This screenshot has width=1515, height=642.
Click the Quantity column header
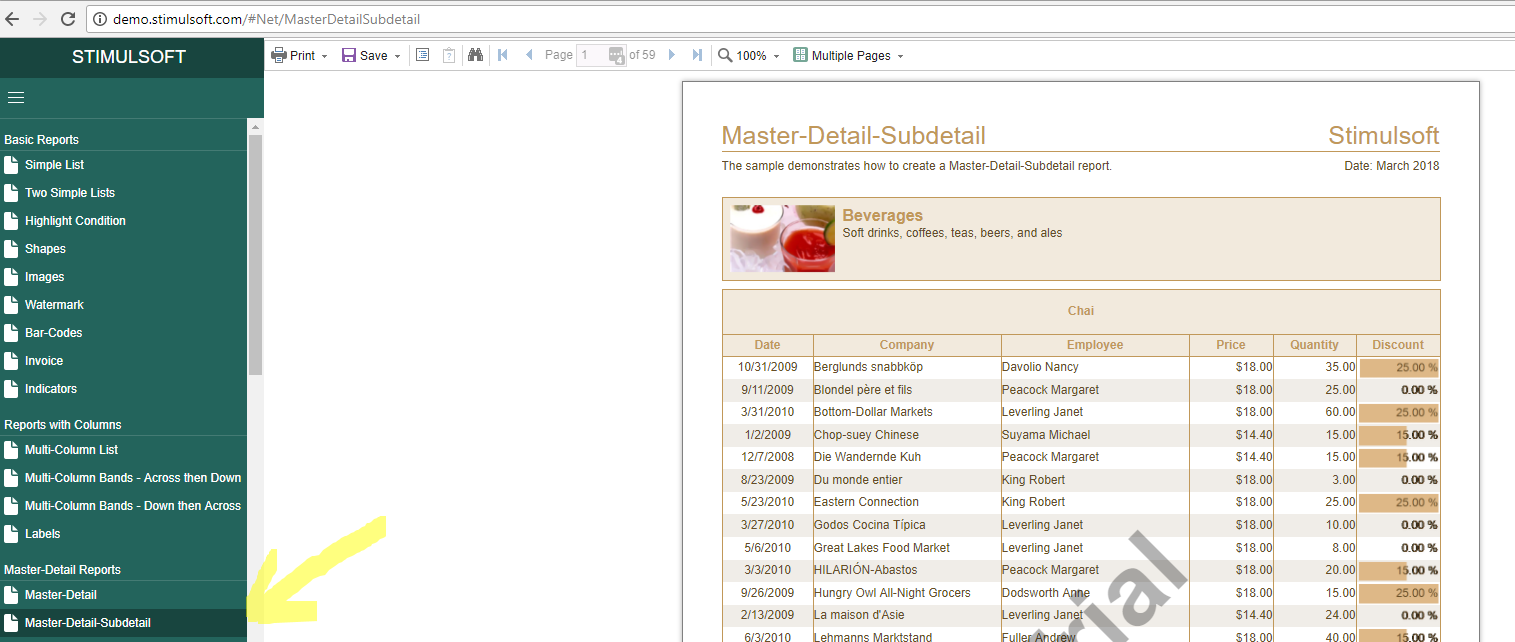coord(1314,345)
